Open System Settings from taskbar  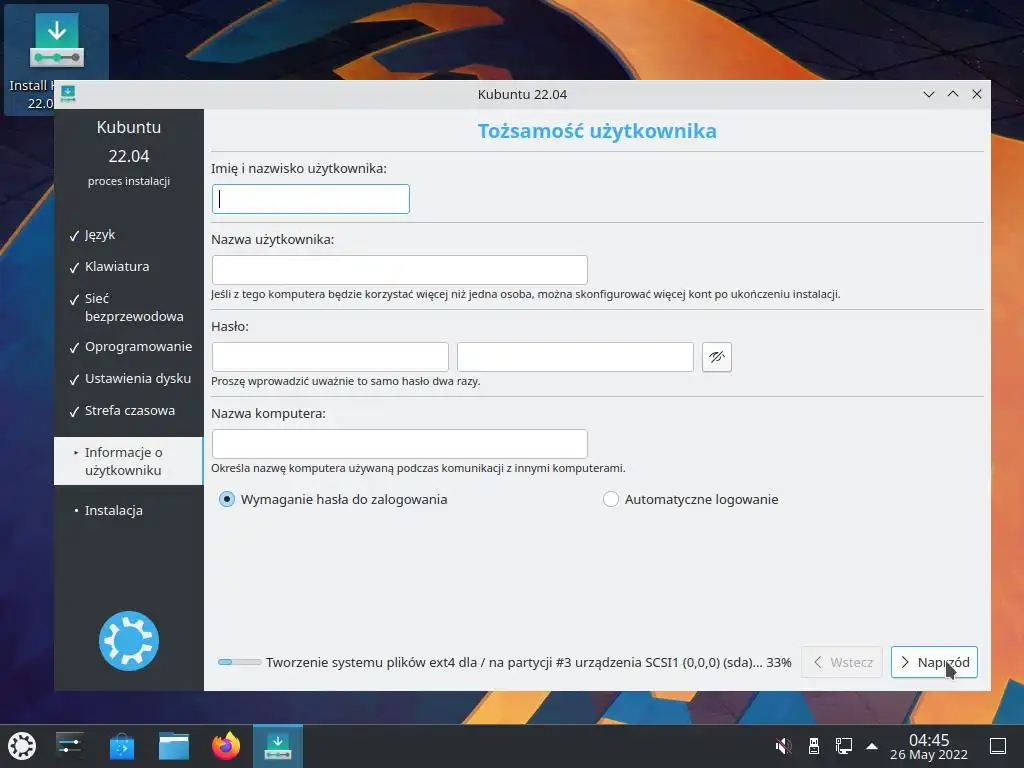click(x=69, y=746)
